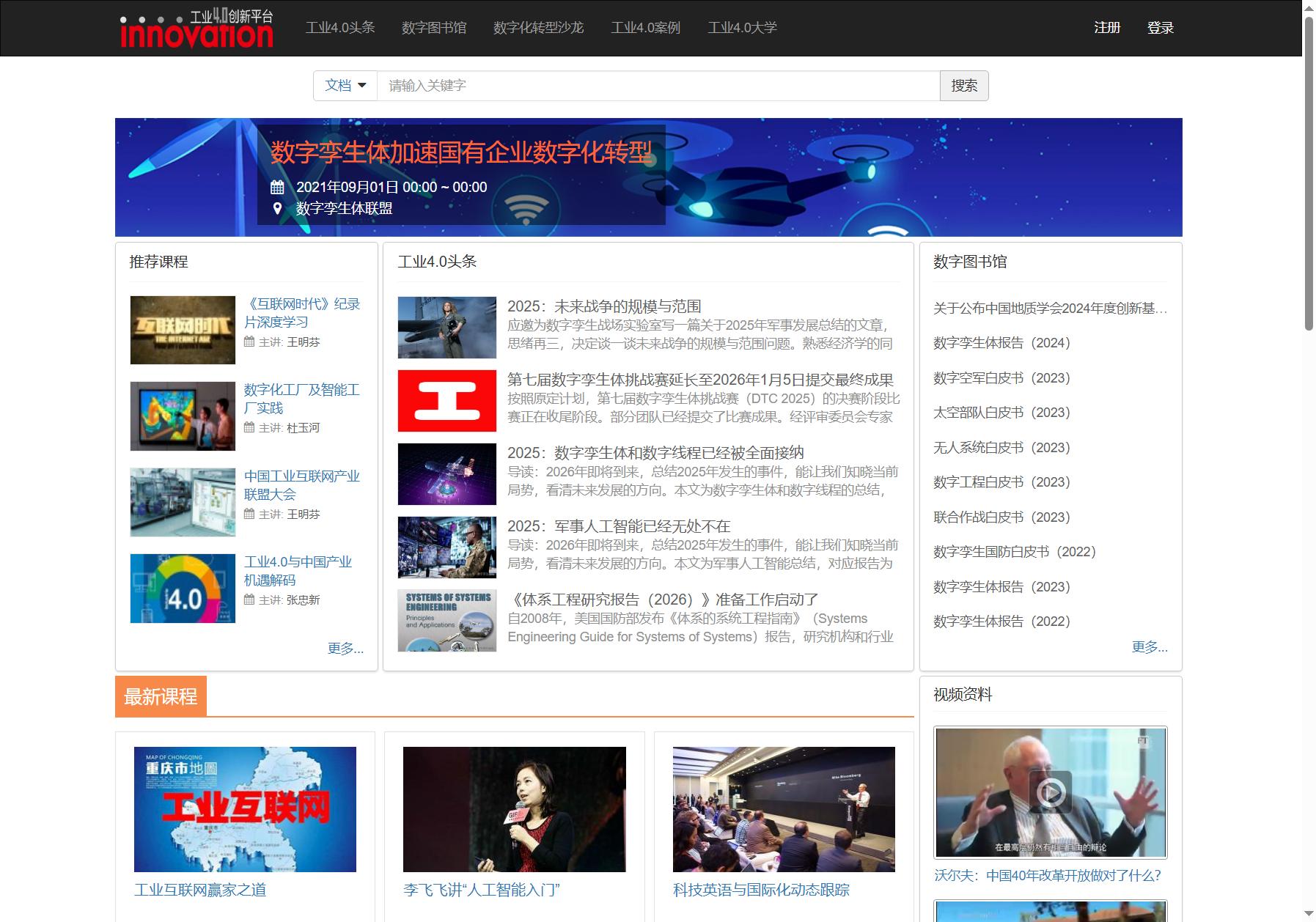
Task: Open video link 沃尔夫：中国40年改革开放做对了什么?
Action: (x=1048, y=875)
